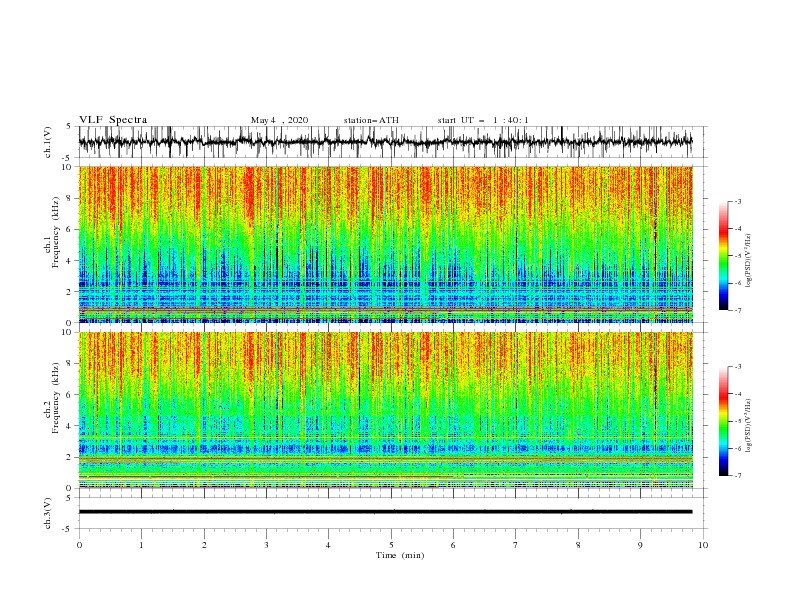Image resolution: width=792 pixels, height=612 pixels.
Task: Click time axis tick label "5"
Action: point(391,545)
